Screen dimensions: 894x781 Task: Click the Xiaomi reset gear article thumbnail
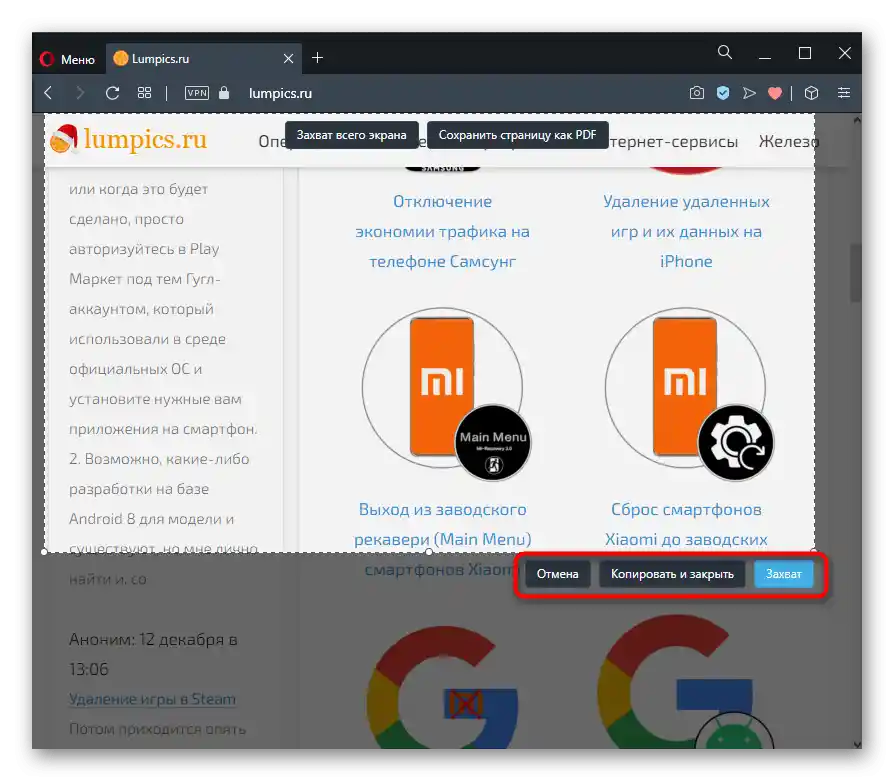tap(689, 393)
